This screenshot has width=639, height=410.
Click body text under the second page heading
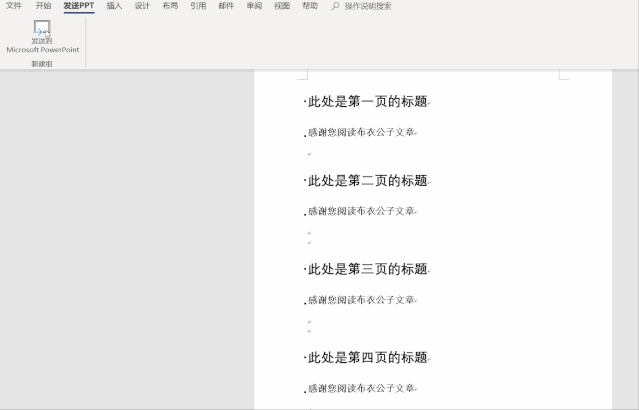361,211
